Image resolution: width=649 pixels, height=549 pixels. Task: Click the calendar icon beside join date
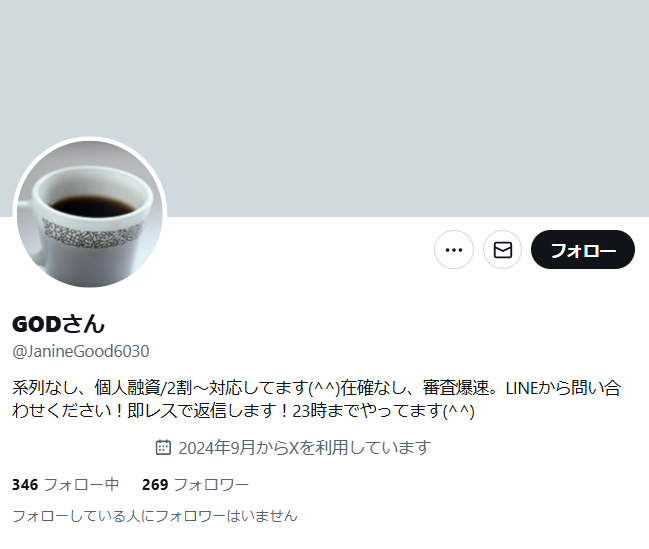(x=163, y=448)
